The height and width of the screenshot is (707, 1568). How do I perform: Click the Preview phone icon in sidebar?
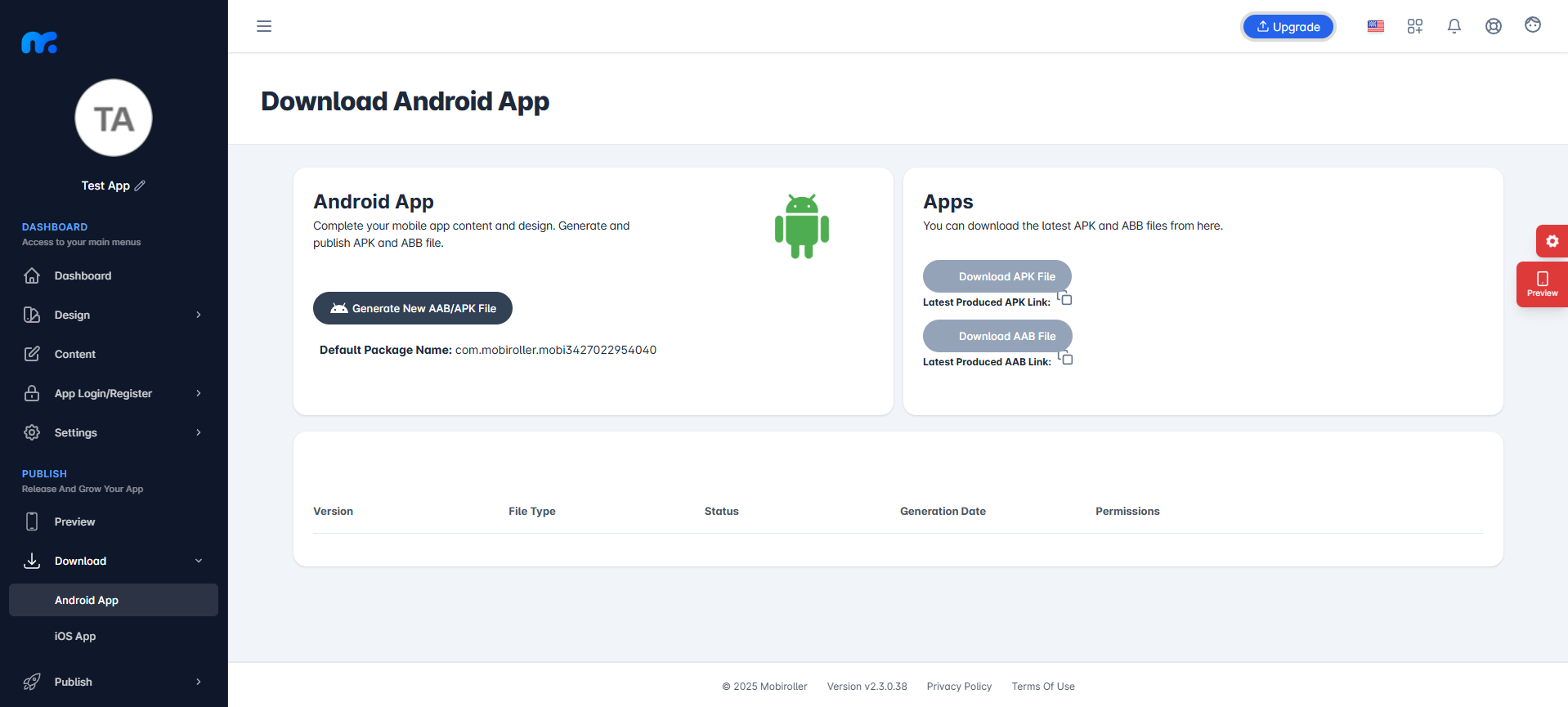(32, 521)
